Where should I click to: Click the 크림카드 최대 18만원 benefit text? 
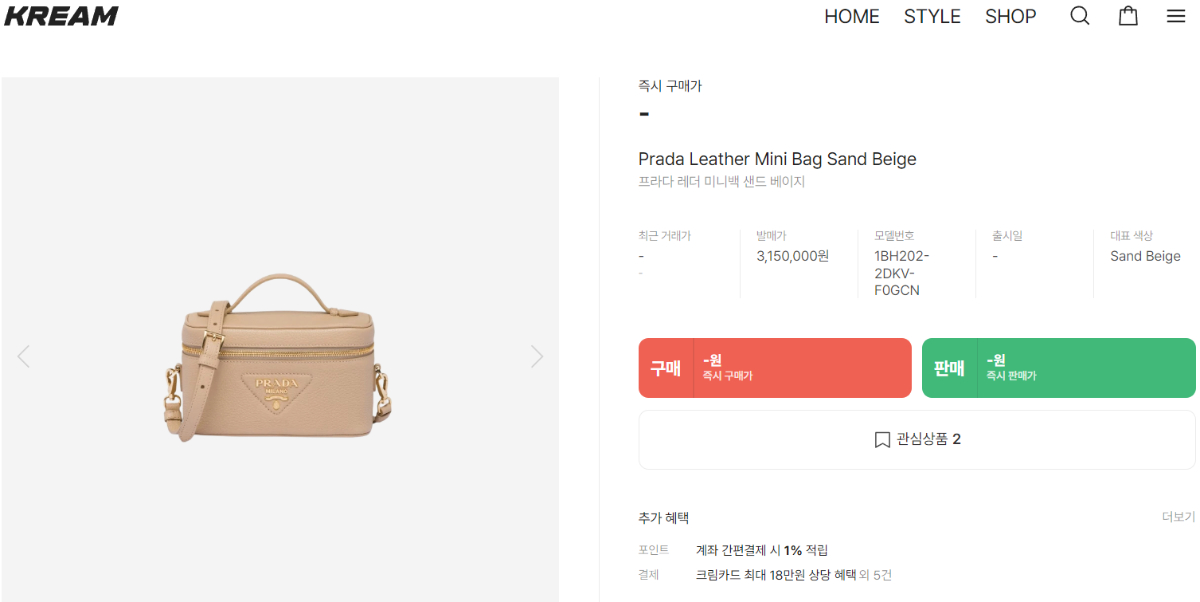point(775,575)
